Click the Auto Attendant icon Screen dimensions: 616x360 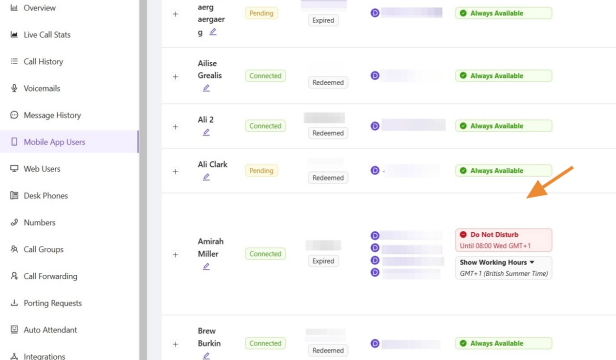tap(14, 330)
